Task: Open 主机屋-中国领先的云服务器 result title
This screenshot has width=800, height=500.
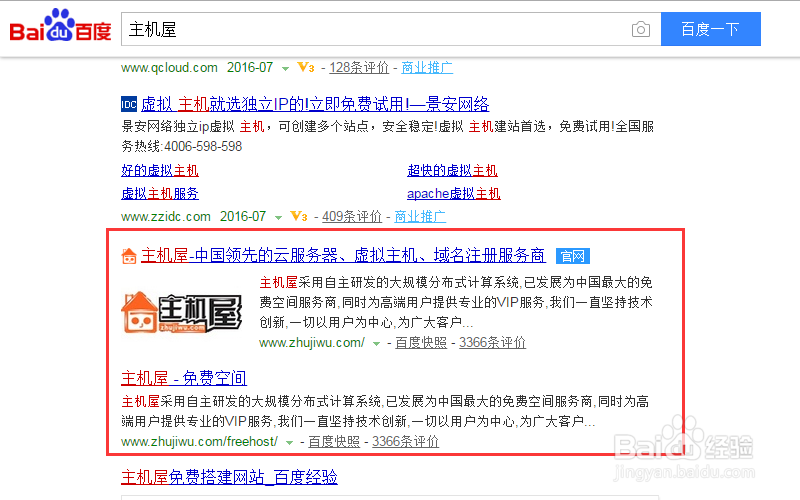Action: [x=343, y=255]
